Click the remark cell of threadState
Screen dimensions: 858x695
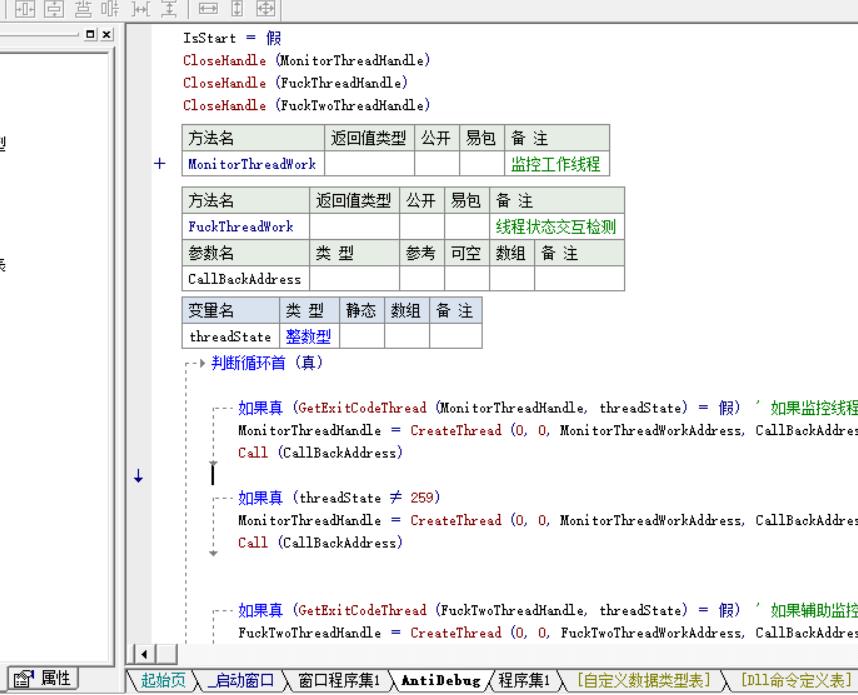coord(455,336)
